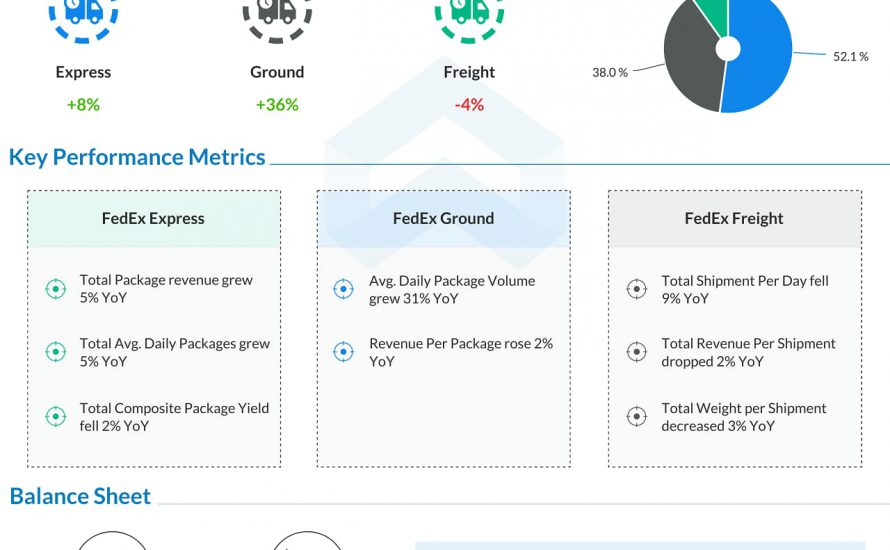The image size is (890, 550).
Task: Select the bullet icon beside Total Shipment Per Day
Action: click(x=636, y=289)
